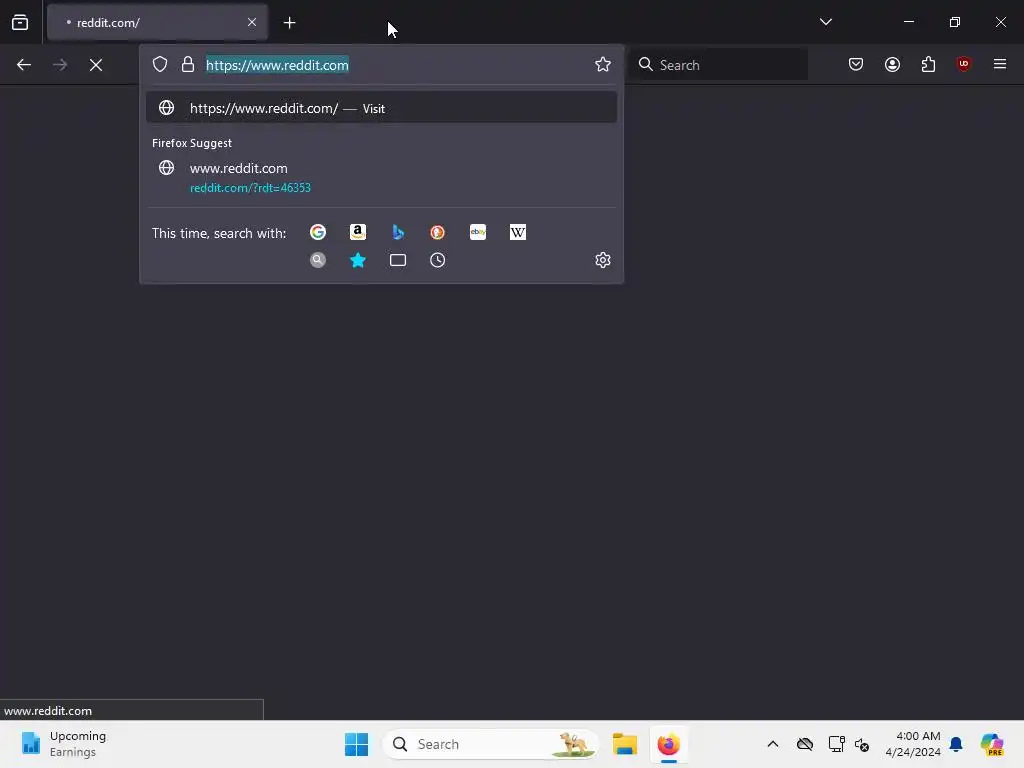Search this time with Amazon
Viewport: 1024px width, 768px height.
click(358, 232)
